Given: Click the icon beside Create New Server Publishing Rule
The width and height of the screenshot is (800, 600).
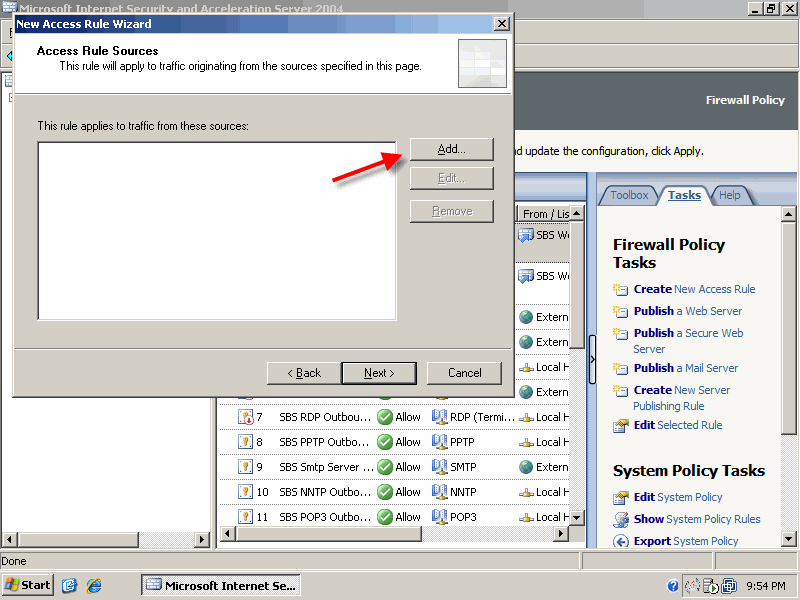Looking at the screenshot, I should [x=620, y=390].
